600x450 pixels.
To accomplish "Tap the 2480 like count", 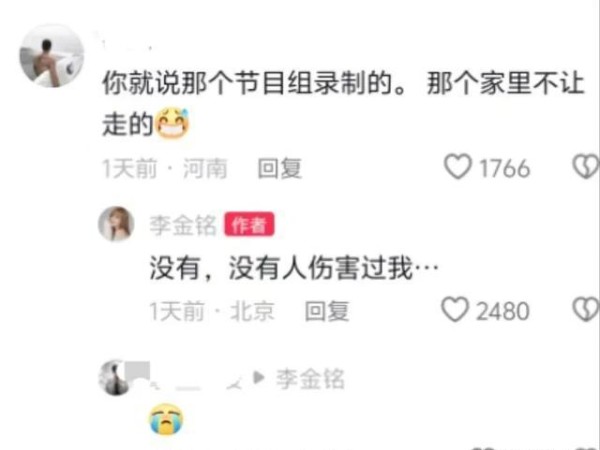I will [503, 311].
